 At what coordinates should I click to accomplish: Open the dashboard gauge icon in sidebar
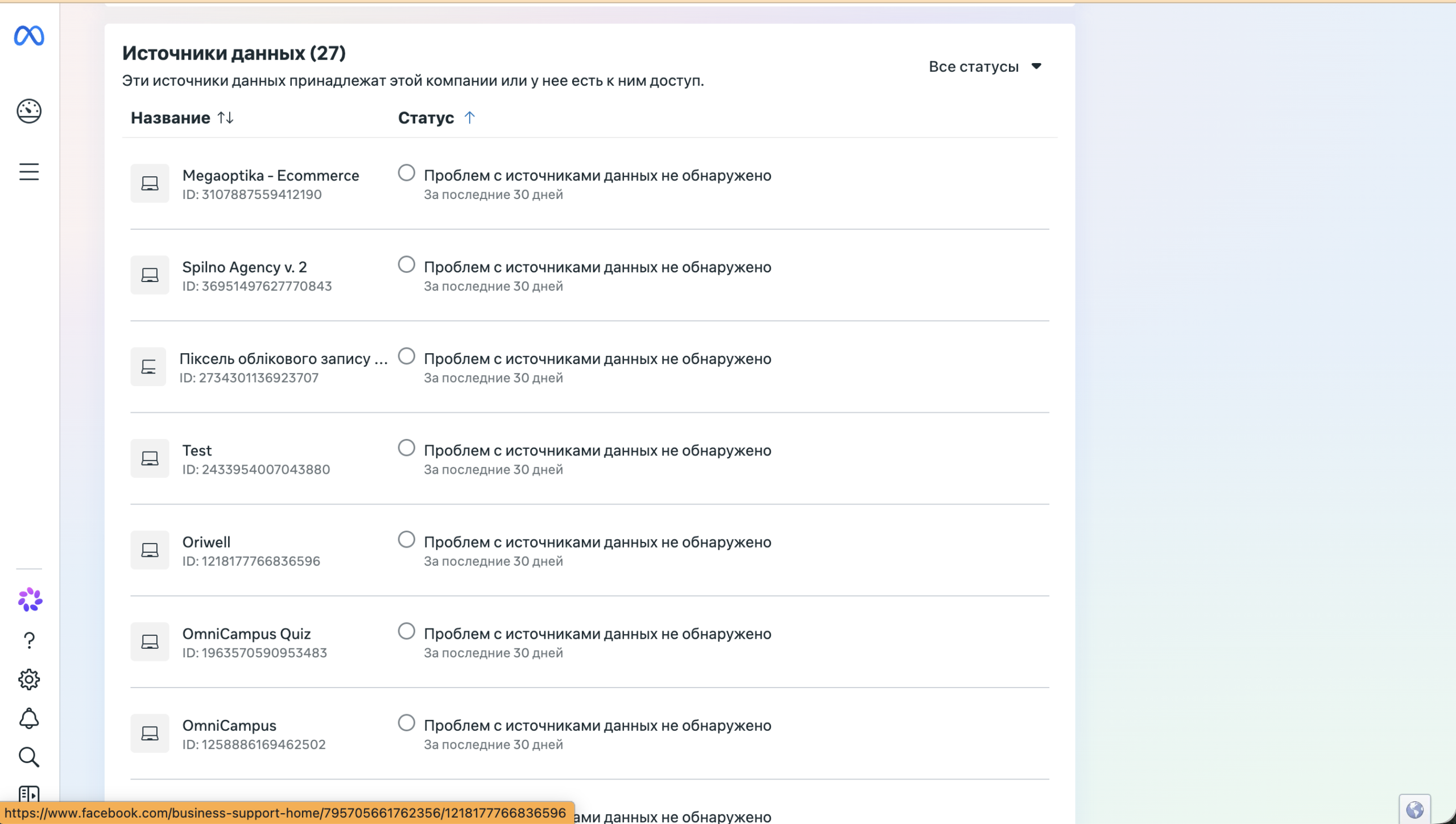[29, 111]
